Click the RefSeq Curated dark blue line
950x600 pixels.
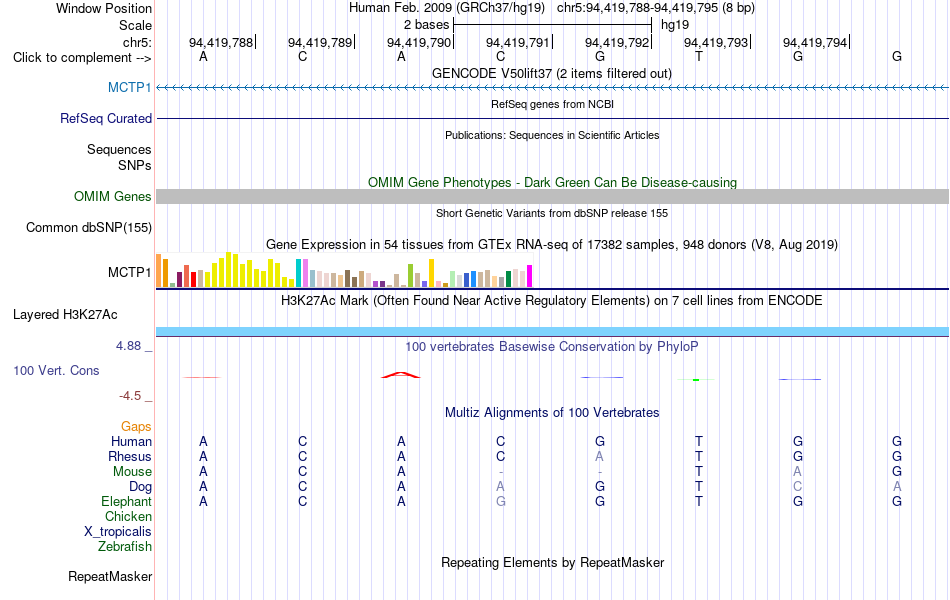(553, 118)
